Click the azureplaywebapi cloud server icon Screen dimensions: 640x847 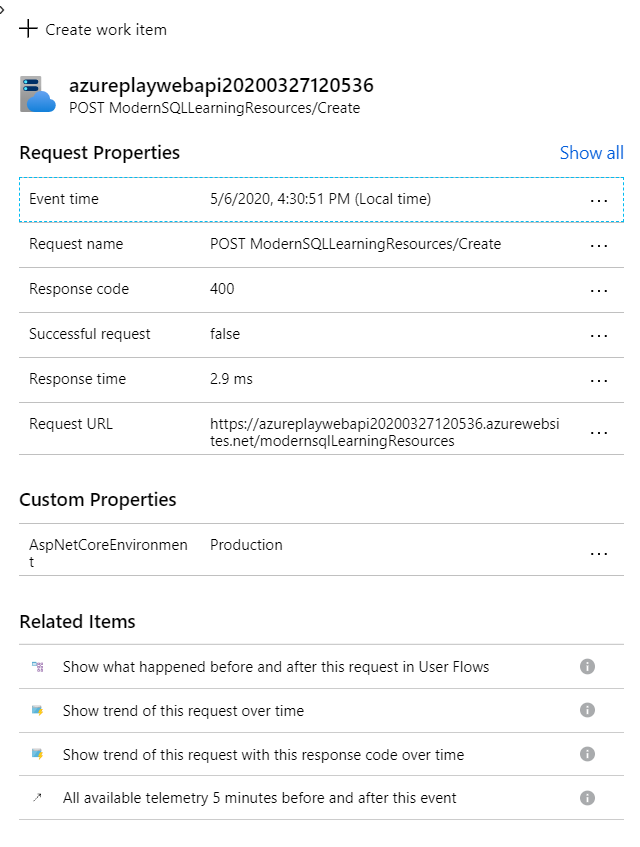pyautogui.click(x=38, y=94)
